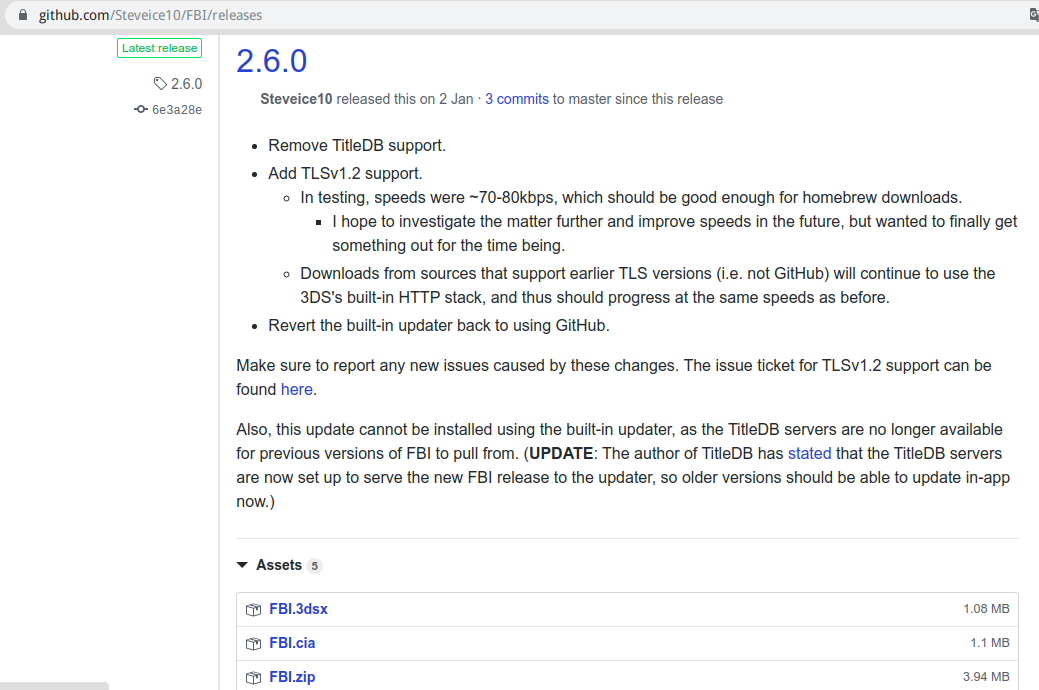
Task: Click the package icon next to FBI.cia
Action: [253, 644]
